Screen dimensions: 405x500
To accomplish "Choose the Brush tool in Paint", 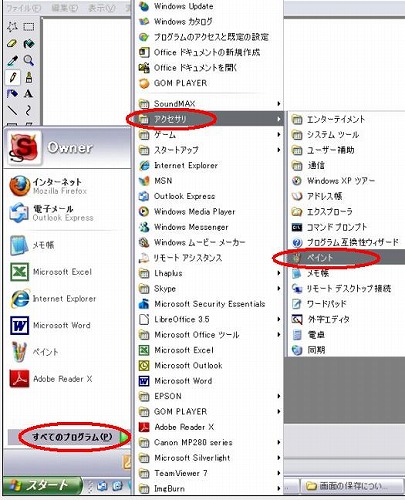I will [x=29, y=77].
